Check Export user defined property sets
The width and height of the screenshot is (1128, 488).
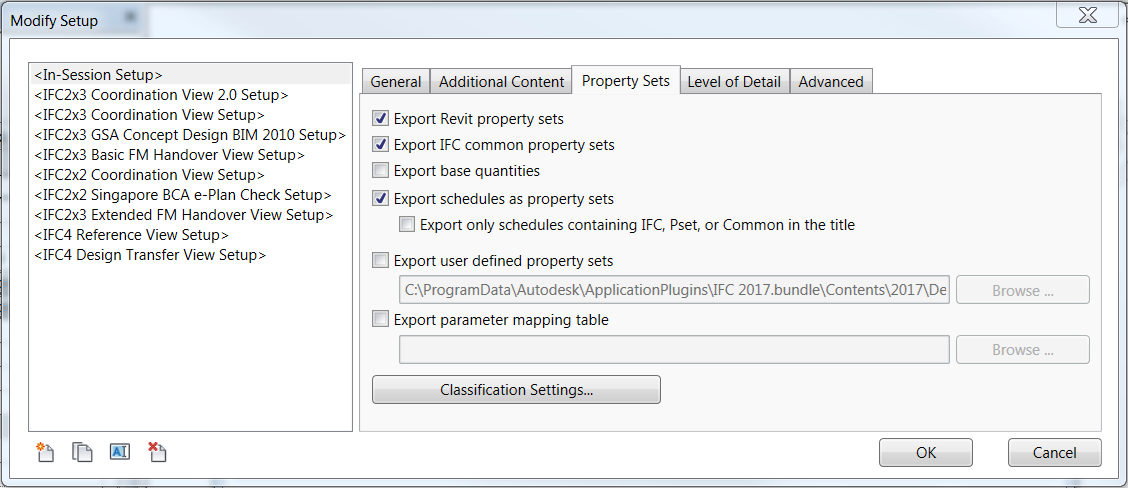tap(381, 260)
